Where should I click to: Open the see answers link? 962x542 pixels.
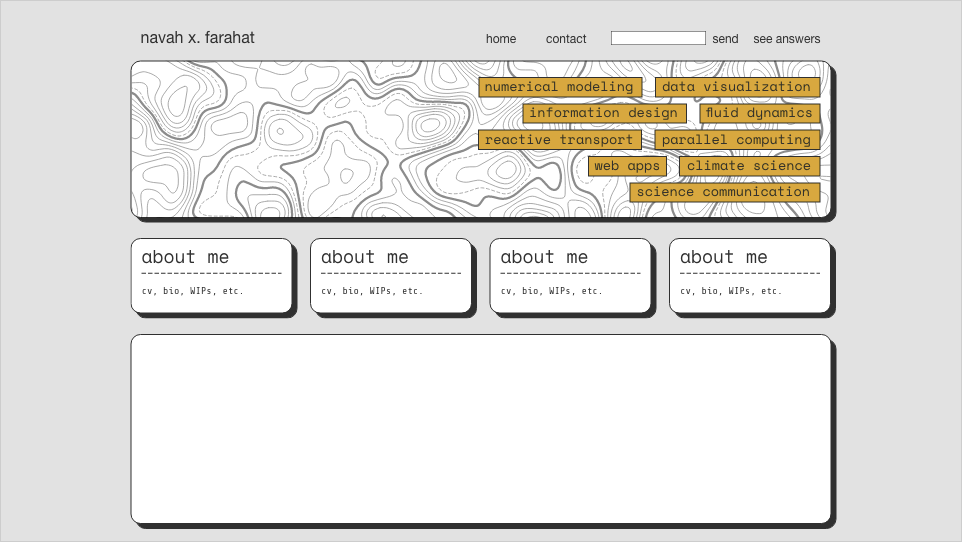786,39
